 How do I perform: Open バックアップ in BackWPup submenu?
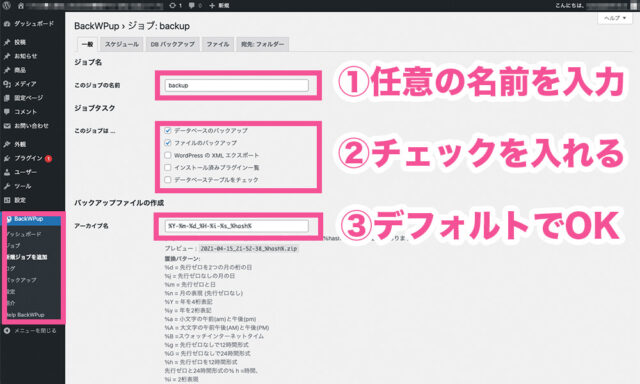21,280
